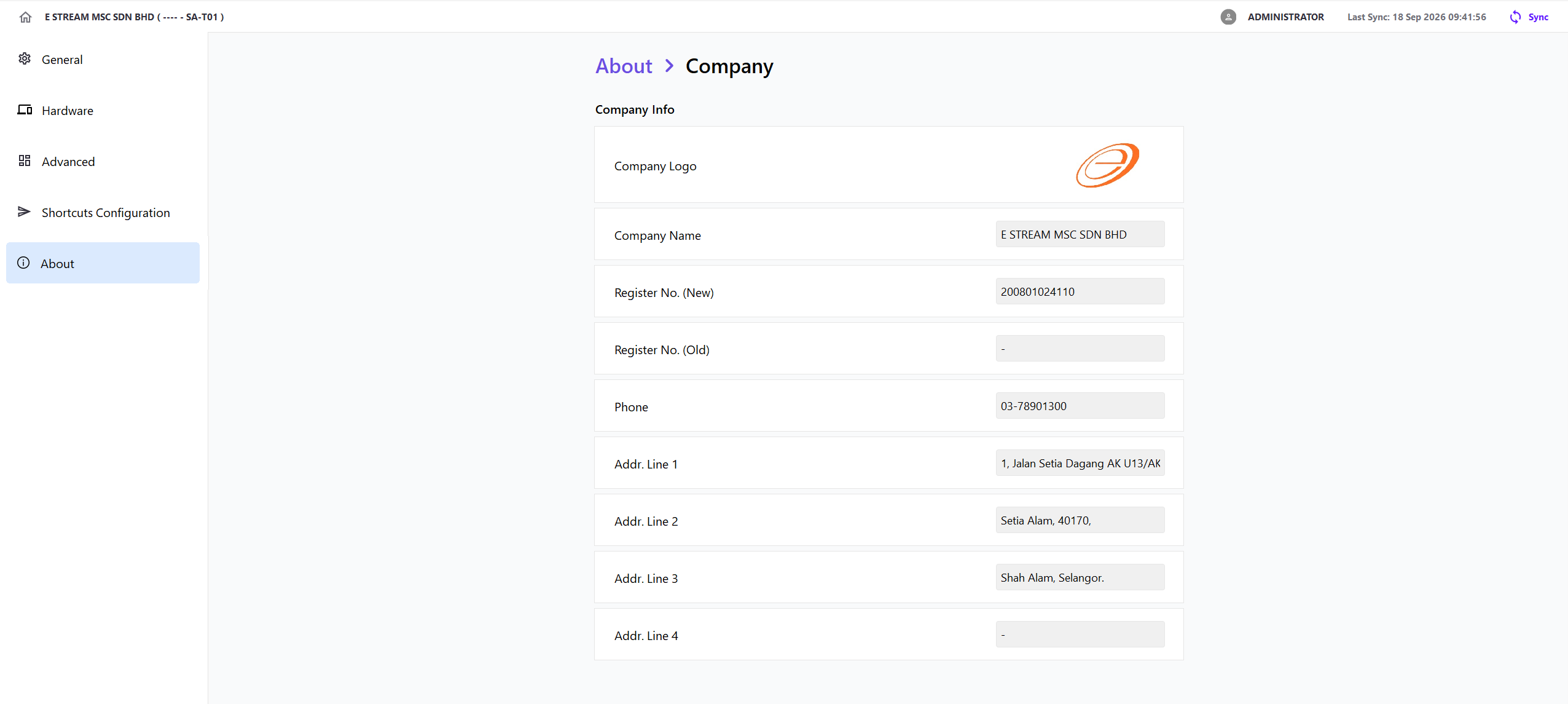Image resolution: width=1568 pixels, height=704 pixels.
Task: Open the Hardware settings section
Action: click(x=103, y=111)
